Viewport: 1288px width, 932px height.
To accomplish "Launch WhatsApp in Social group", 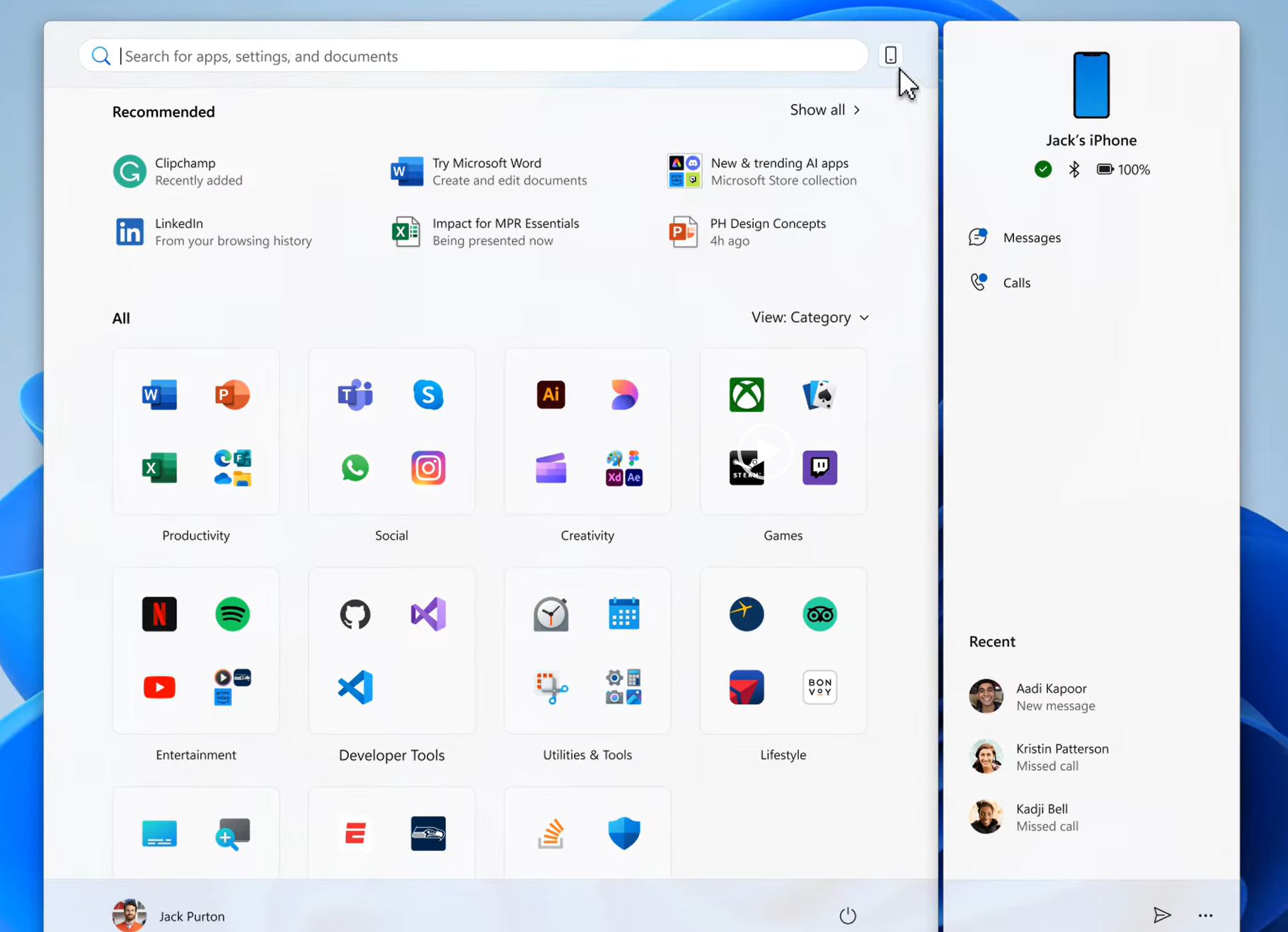I will click(355, 468).
